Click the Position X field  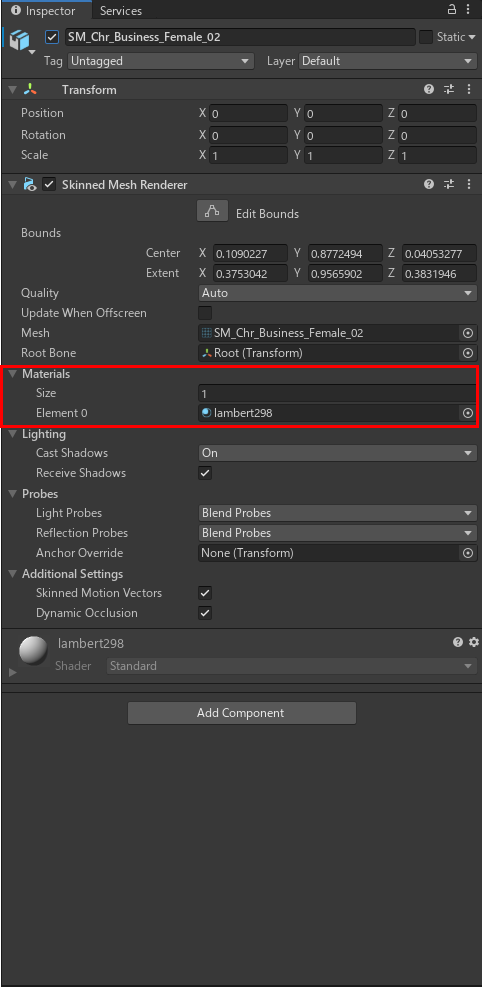[x=248, y=114]
